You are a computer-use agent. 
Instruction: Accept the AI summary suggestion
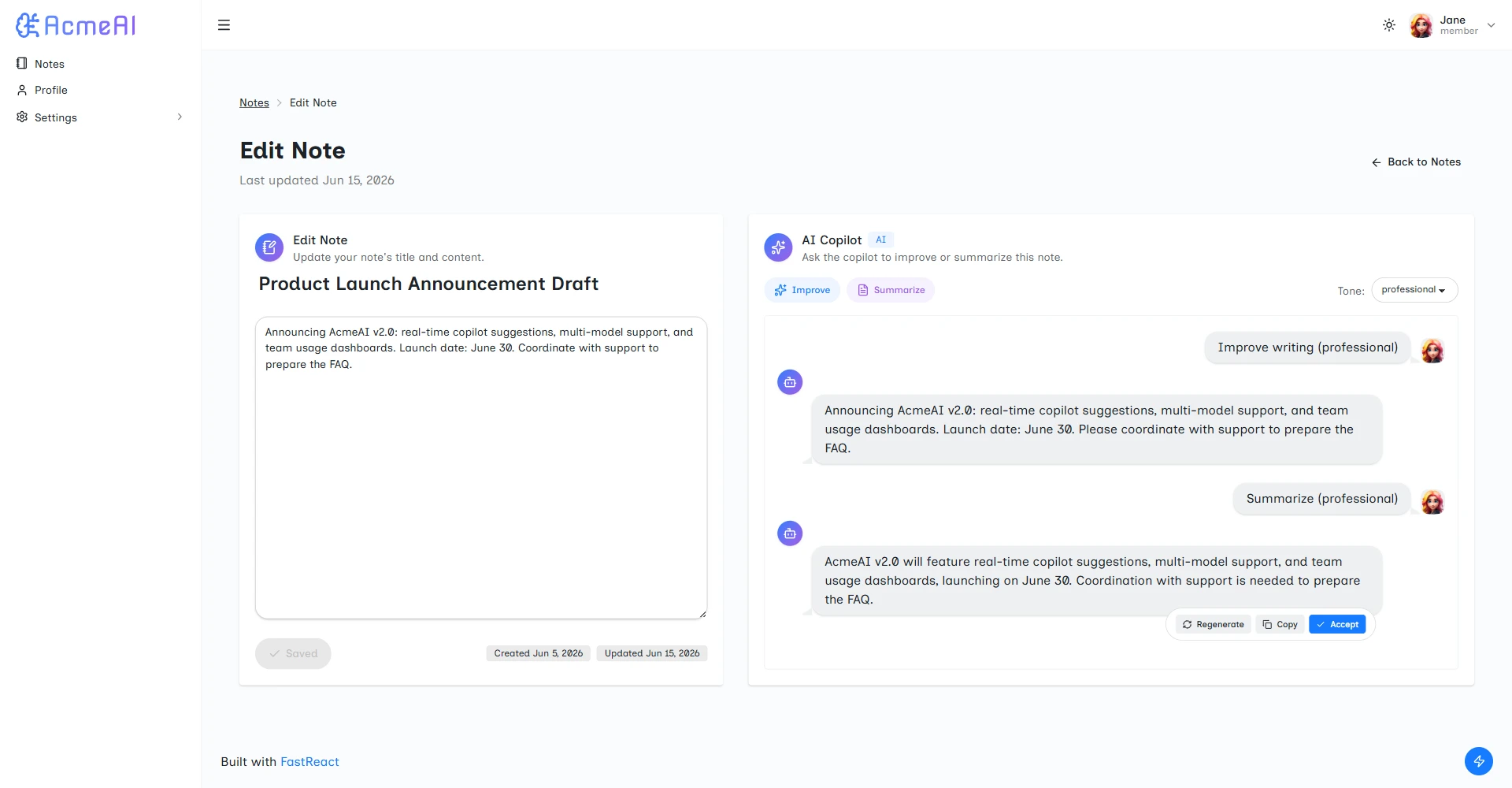coord(1337,624)
